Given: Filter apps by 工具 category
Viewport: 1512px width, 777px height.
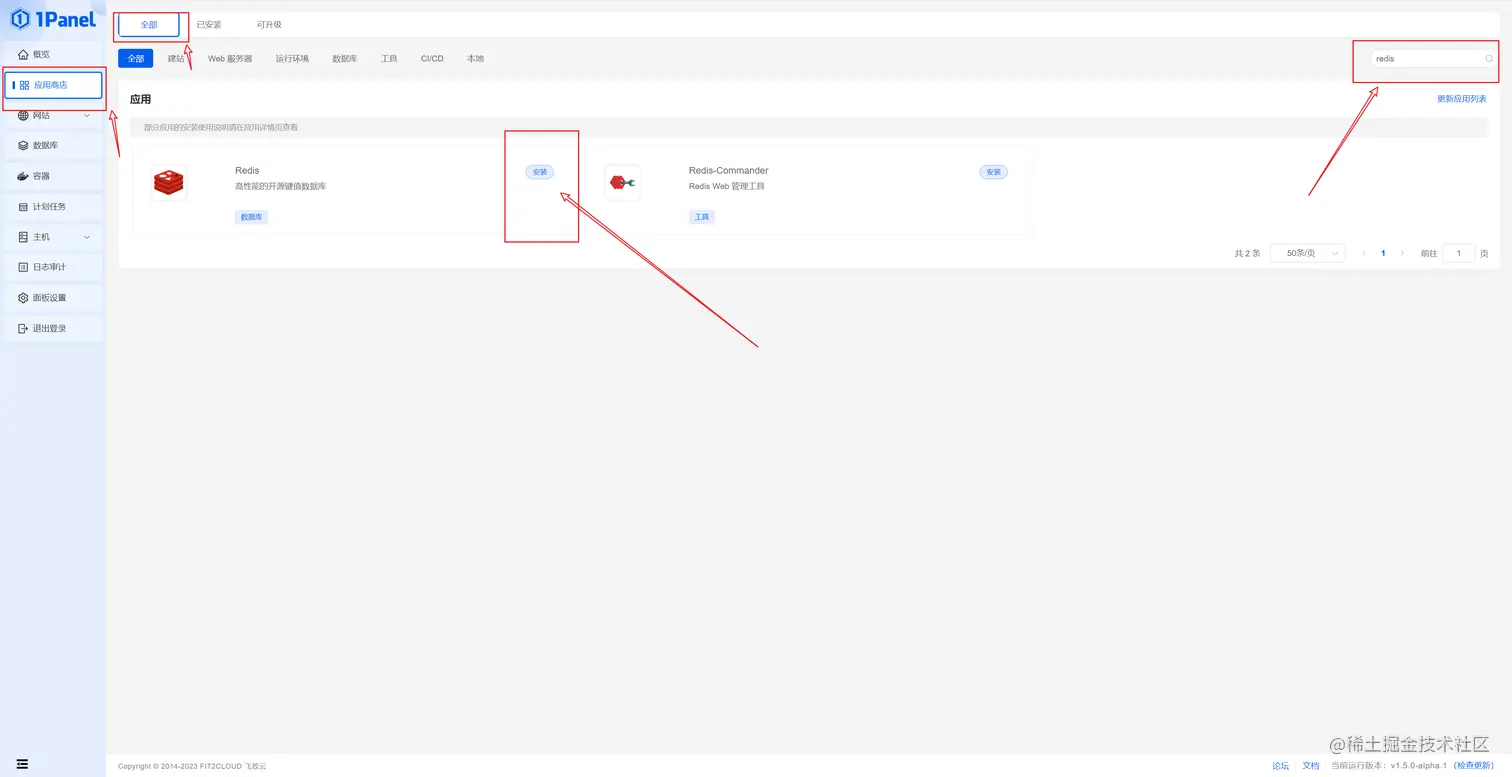Looking at the screenshot, I should coord(389,59).
